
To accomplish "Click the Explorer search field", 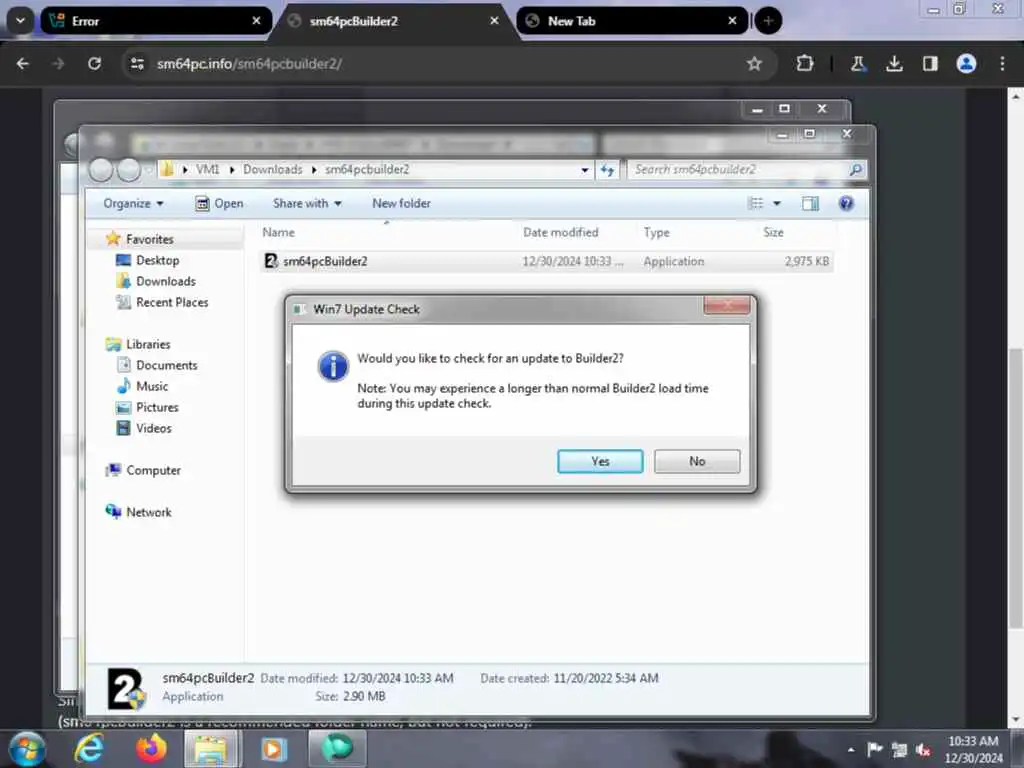I will pos(738,170).
